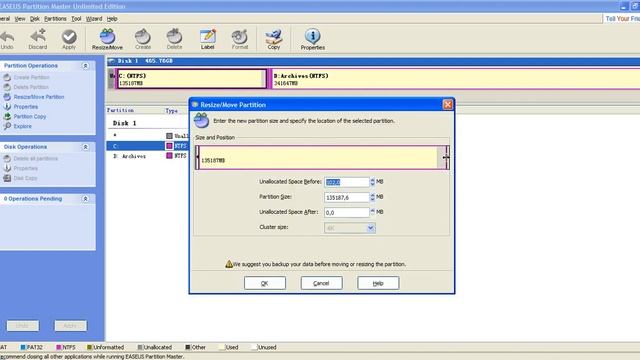Image resolution: width=640 pixels, height=360 pixels.
Task: Click Help button in Resize/Move dialog
Action: coord(378,283)
